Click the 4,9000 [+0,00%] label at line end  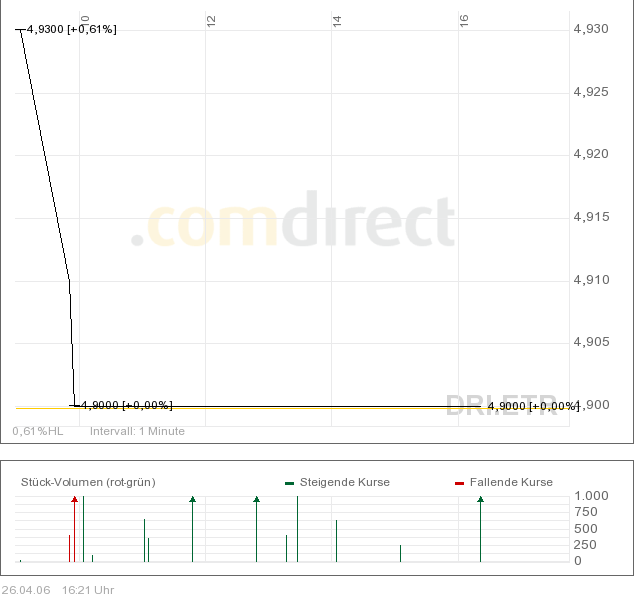[532, 406]
